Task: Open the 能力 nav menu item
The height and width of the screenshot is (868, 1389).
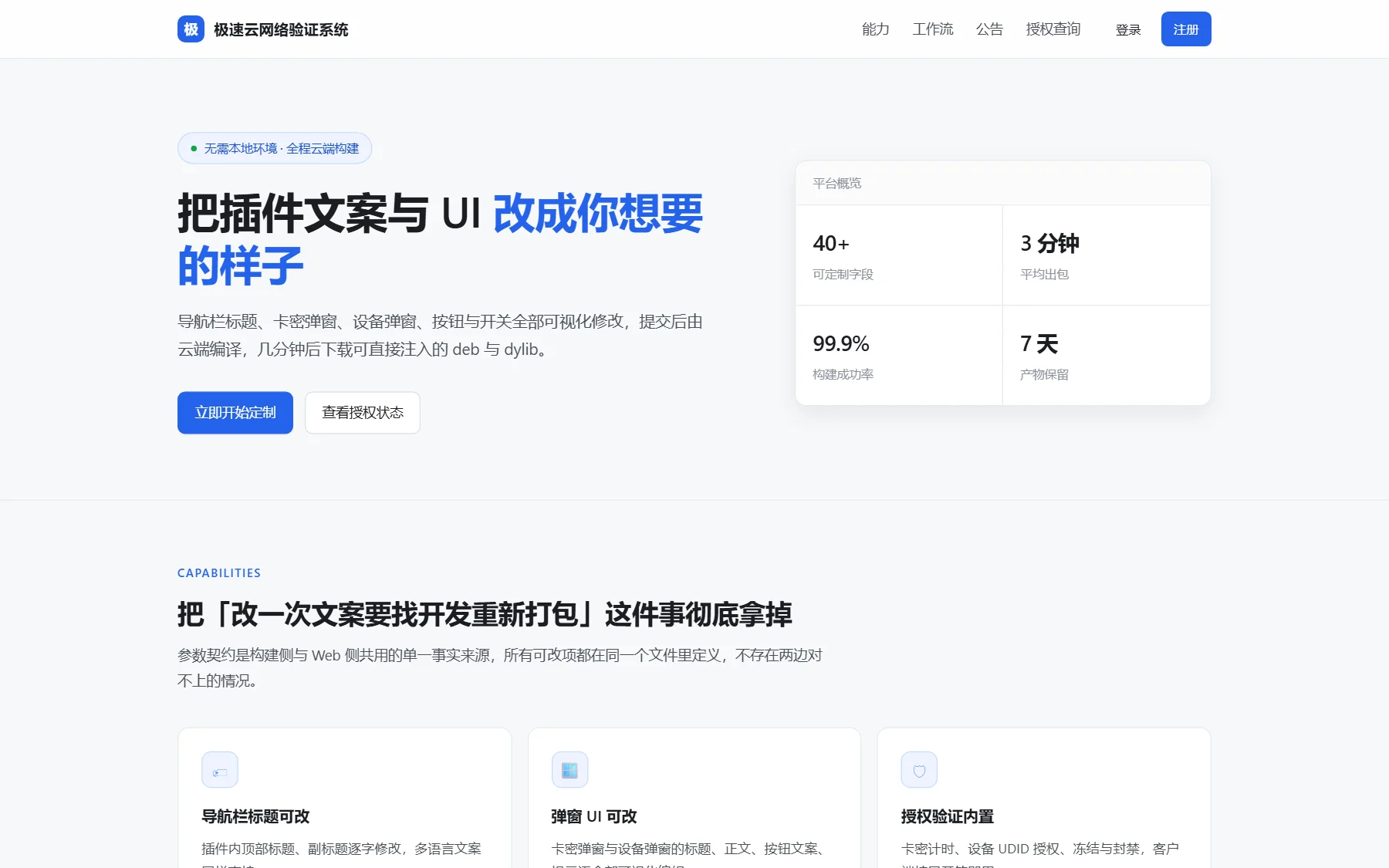Action: tap(876, 29)
